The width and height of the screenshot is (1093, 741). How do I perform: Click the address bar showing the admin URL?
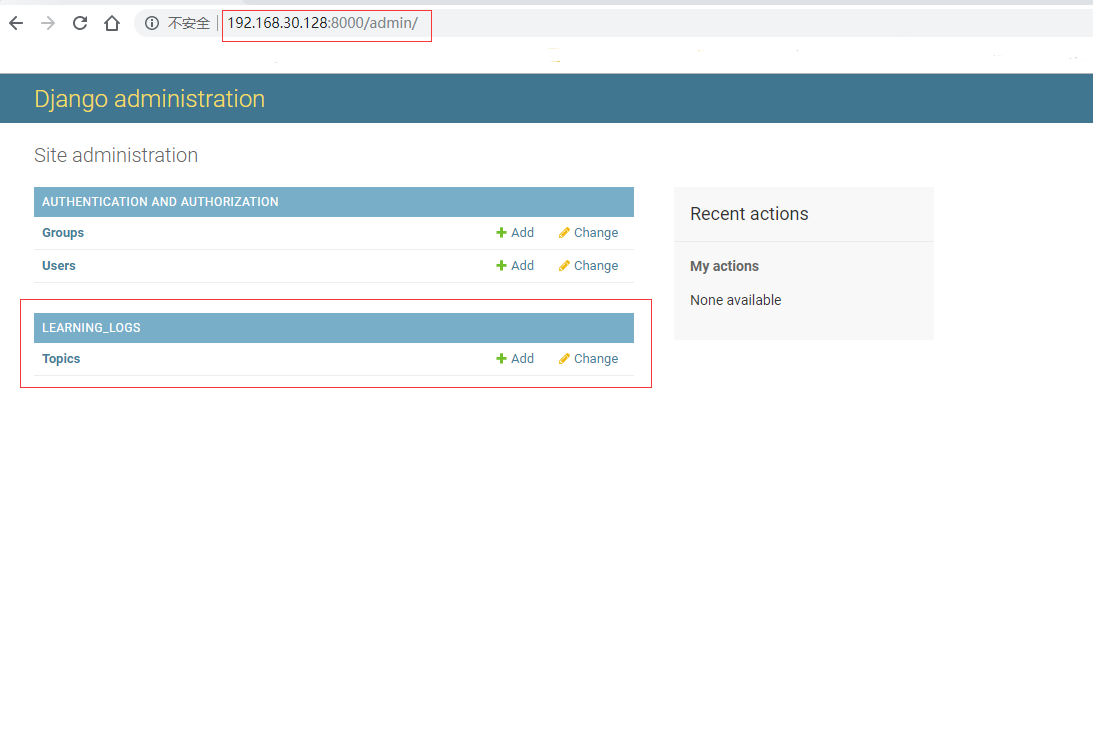pyautogui.click(x=325, y=23)
